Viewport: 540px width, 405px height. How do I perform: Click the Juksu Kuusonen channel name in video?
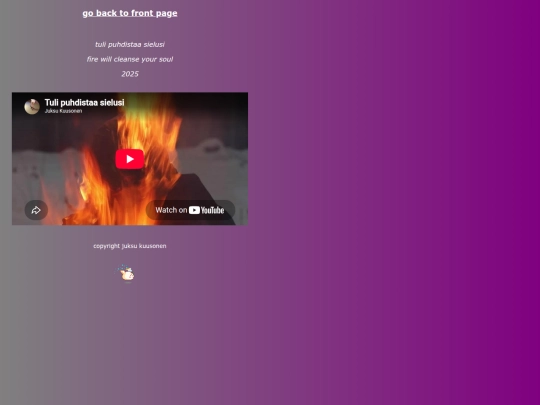tap(63, 111)
